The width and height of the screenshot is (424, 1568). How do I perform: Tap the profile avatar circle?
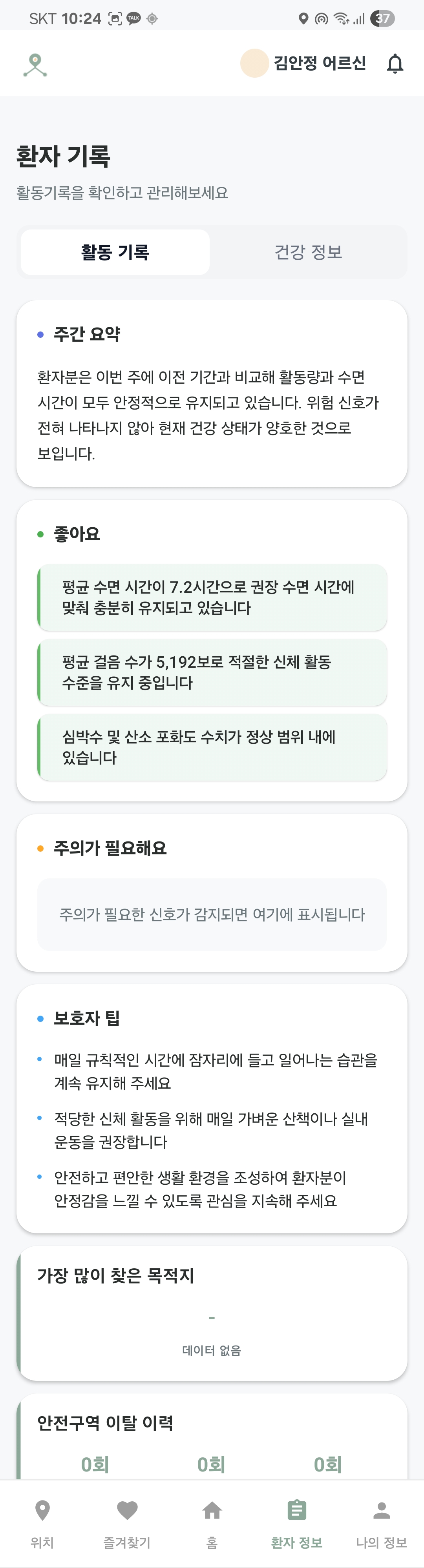click(255, 63)
